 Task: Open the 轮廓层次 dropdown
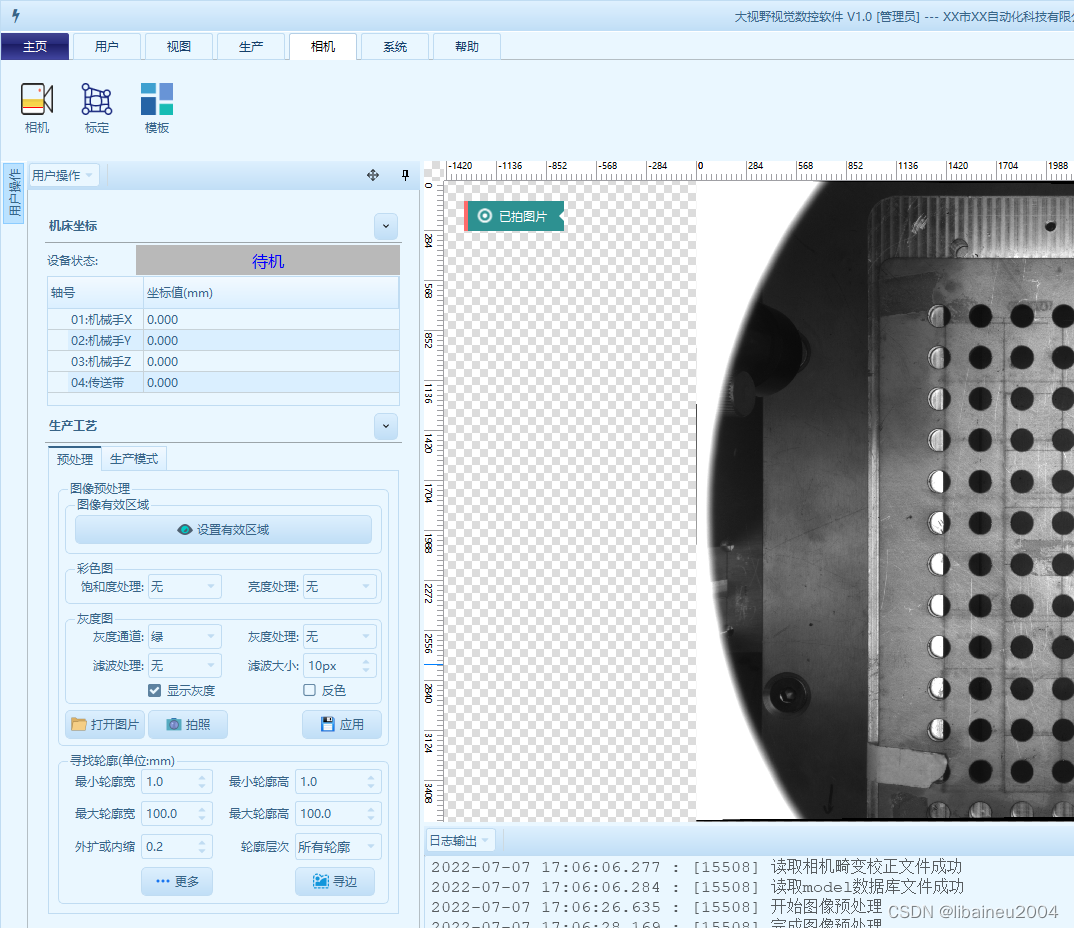[x=338, y=846]
